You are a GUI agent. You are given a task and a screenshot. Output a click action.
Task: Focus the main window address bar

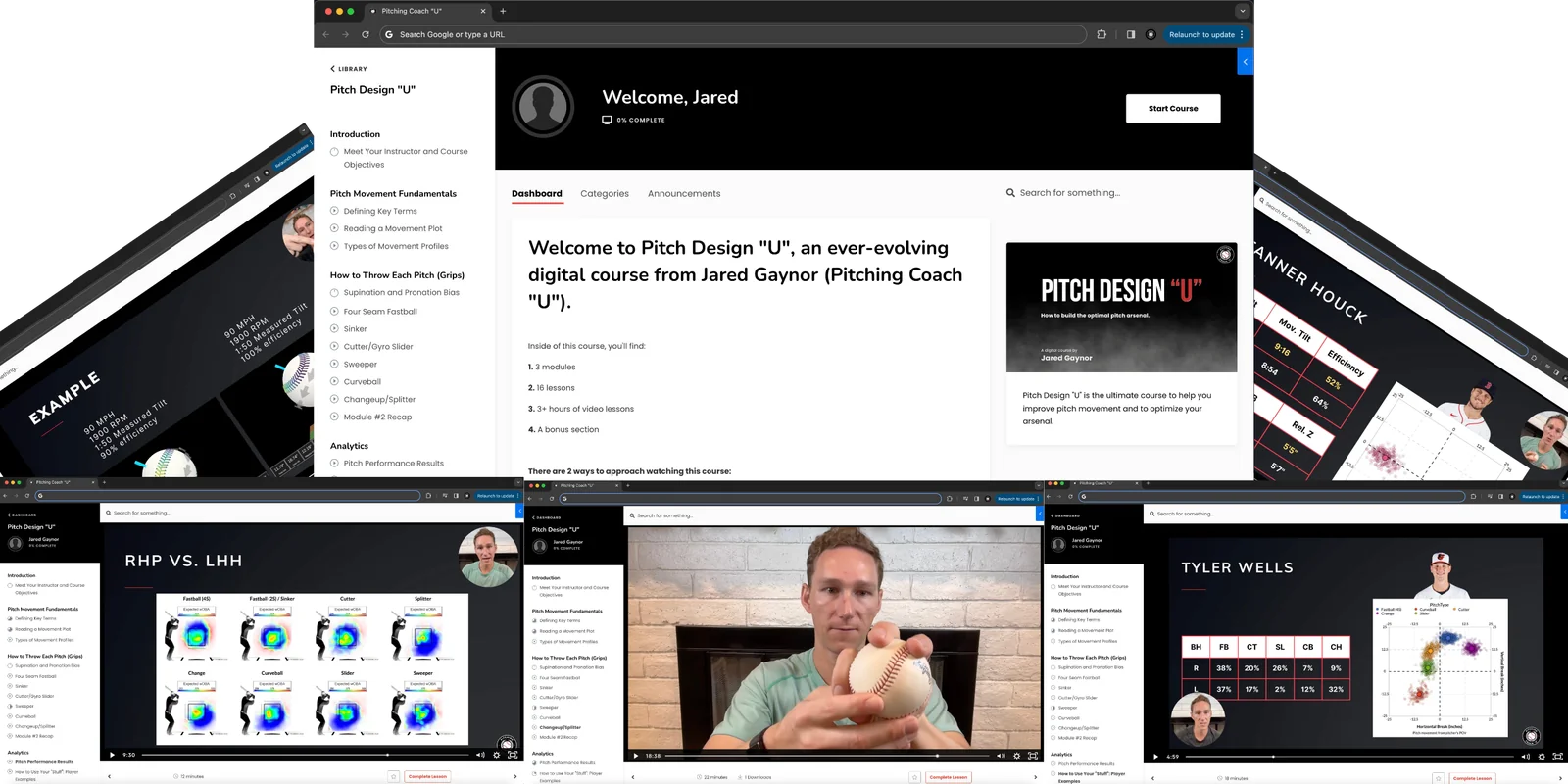(x=733, y=34)
